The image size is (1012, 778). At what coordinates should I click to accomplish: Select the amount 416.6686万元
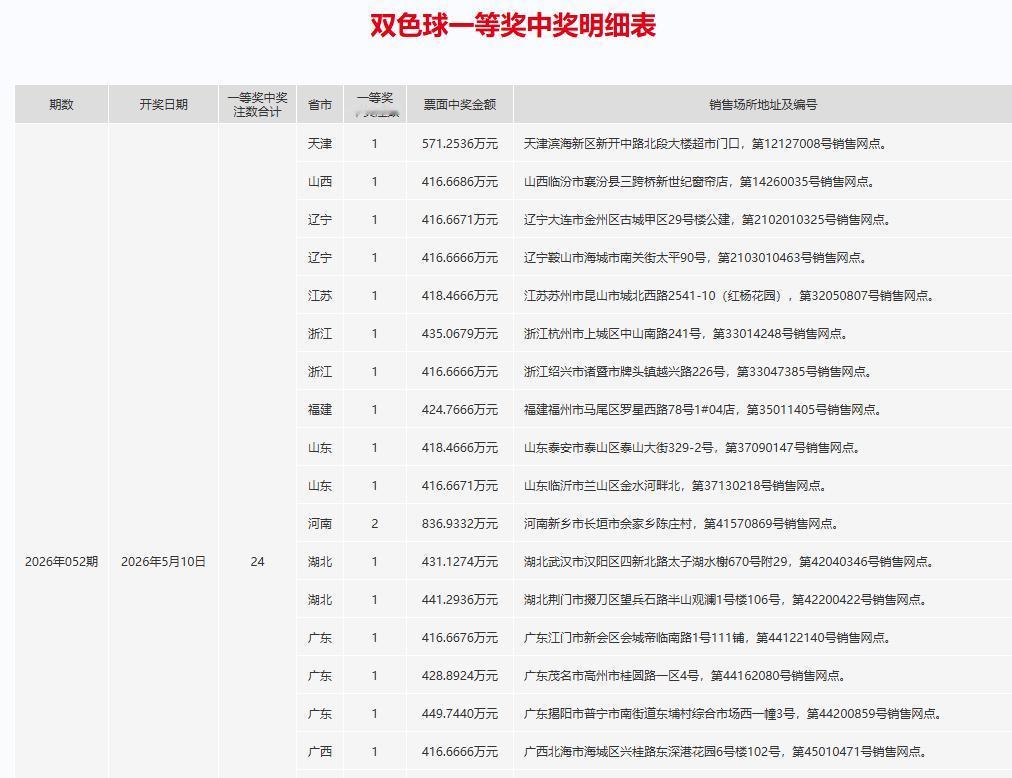coord(460,181)
